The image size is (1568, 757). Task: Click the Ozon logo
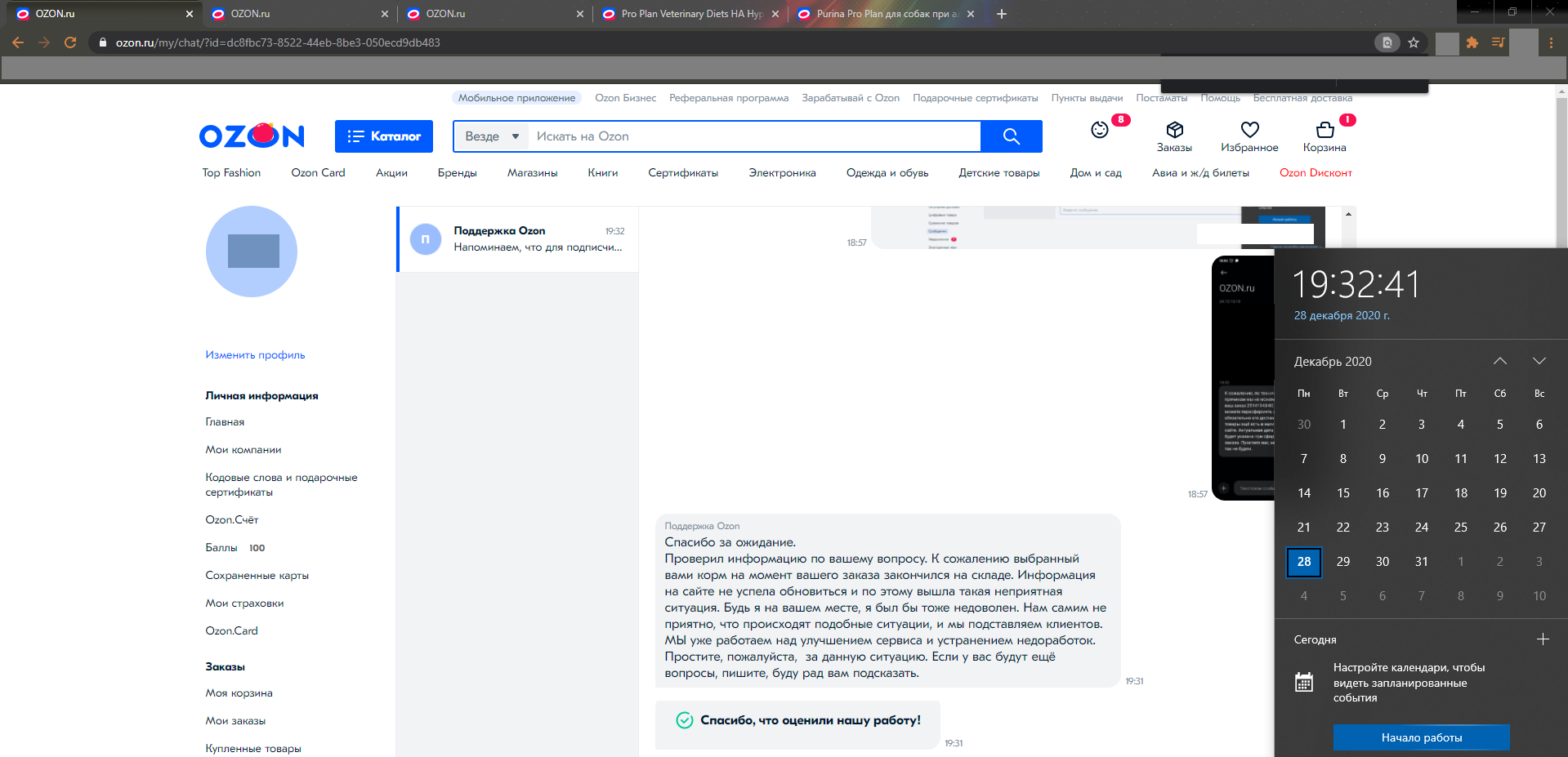click(252, 136)
